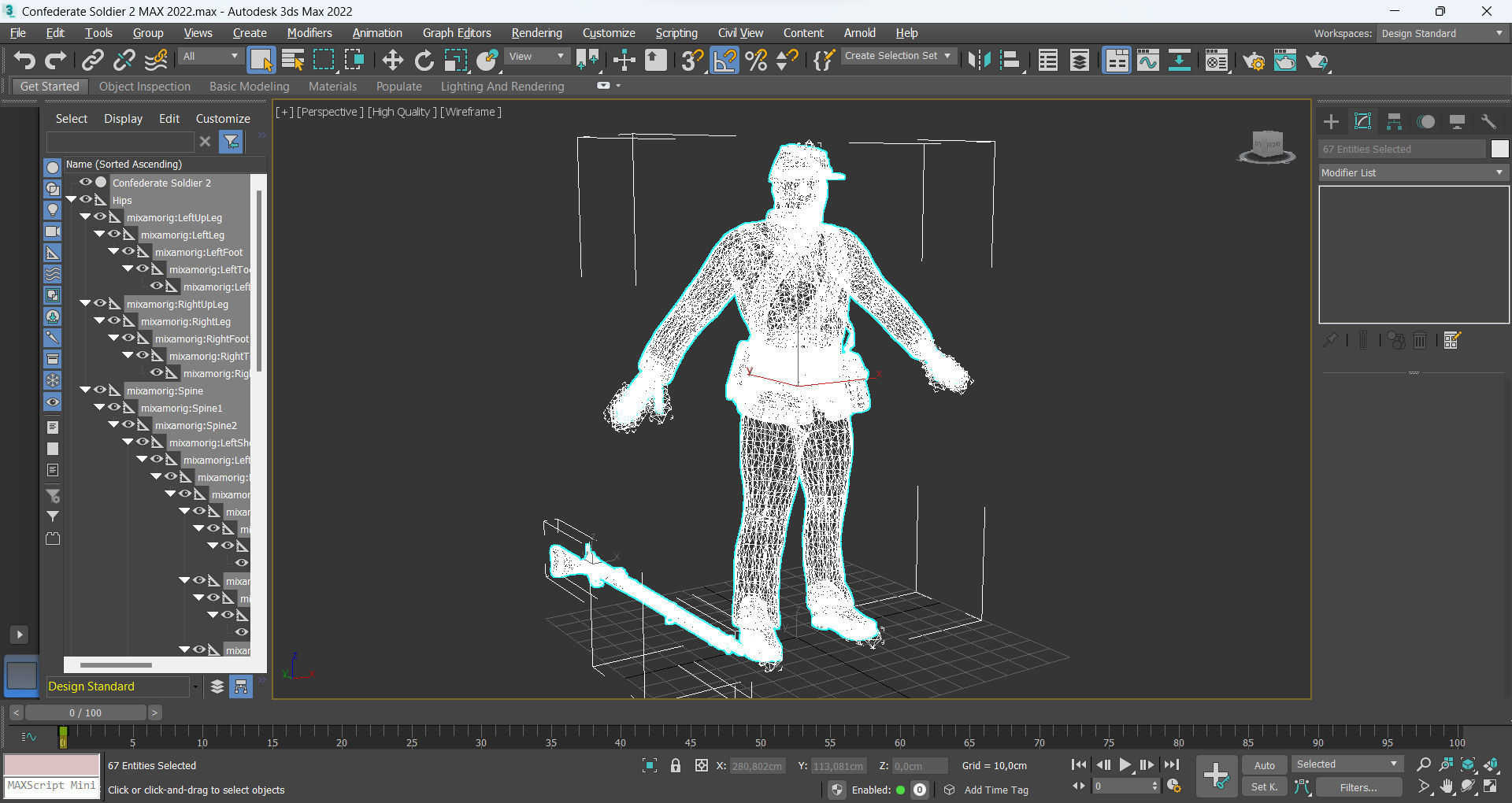Open the Create Selection Set dropdown
Screen dimensions: 1512x803
click(x=899, y=56)
